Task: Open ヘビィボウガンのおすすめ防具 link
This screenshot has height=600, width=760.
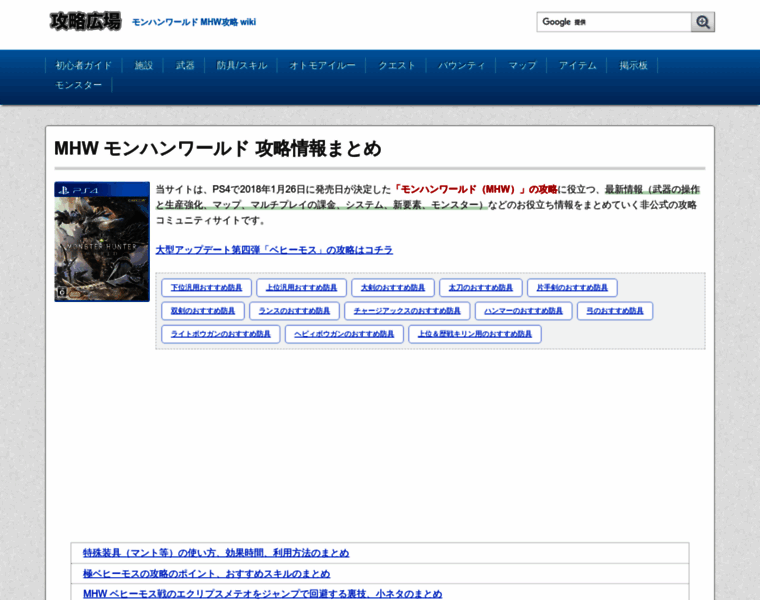Action: click(x=344, y=334)
